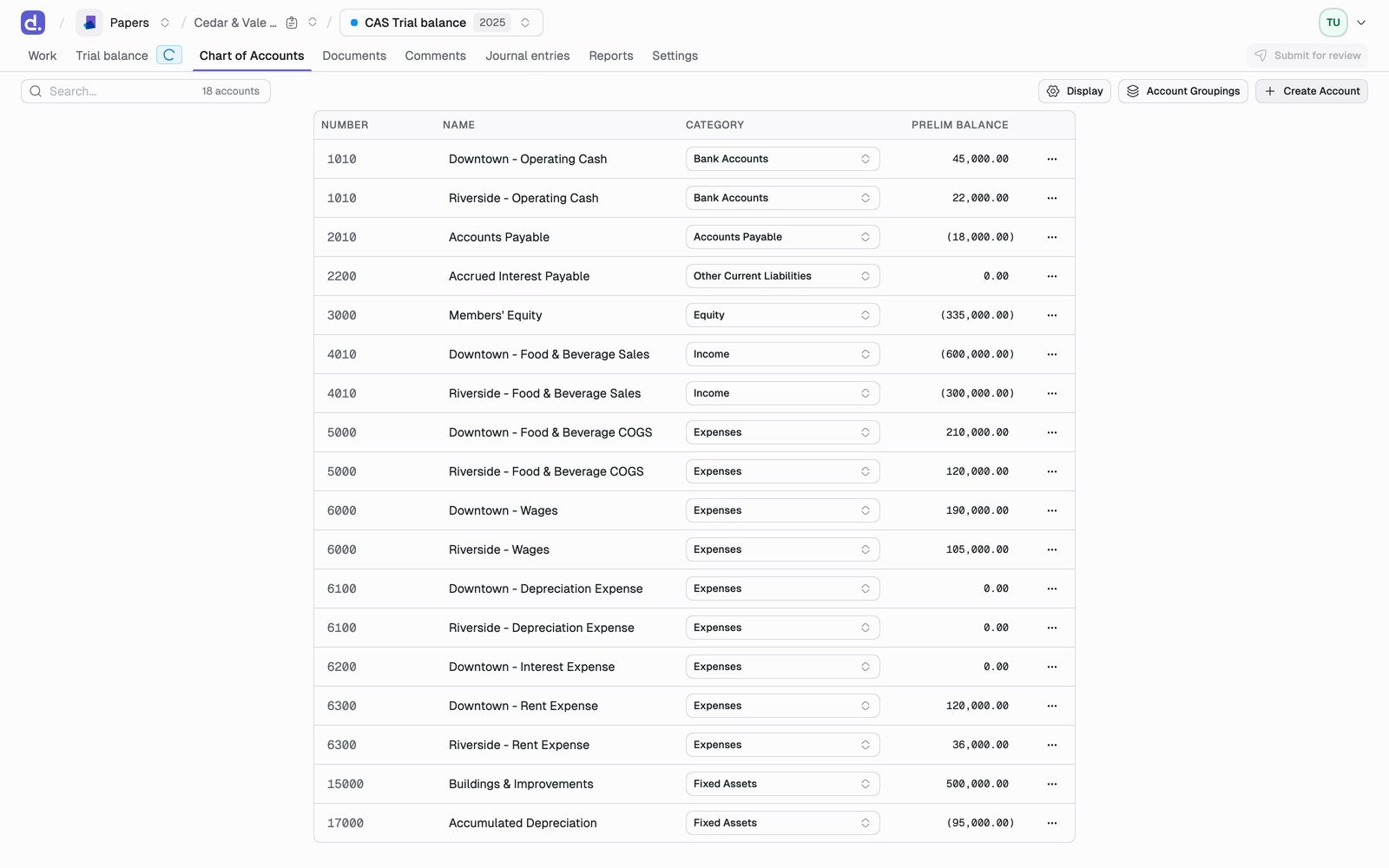
Task: Open more options for Downtown - Interest Expense
Action: tap(1052, 667)
